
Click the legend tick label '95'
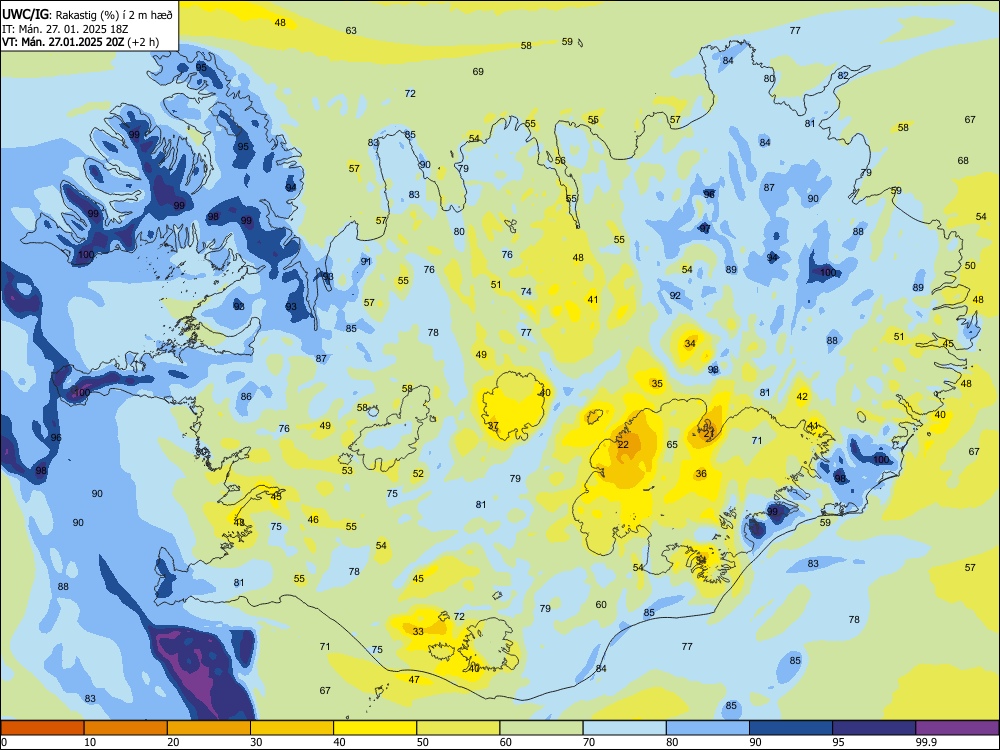pyautogui.click(x=839, y=742)
